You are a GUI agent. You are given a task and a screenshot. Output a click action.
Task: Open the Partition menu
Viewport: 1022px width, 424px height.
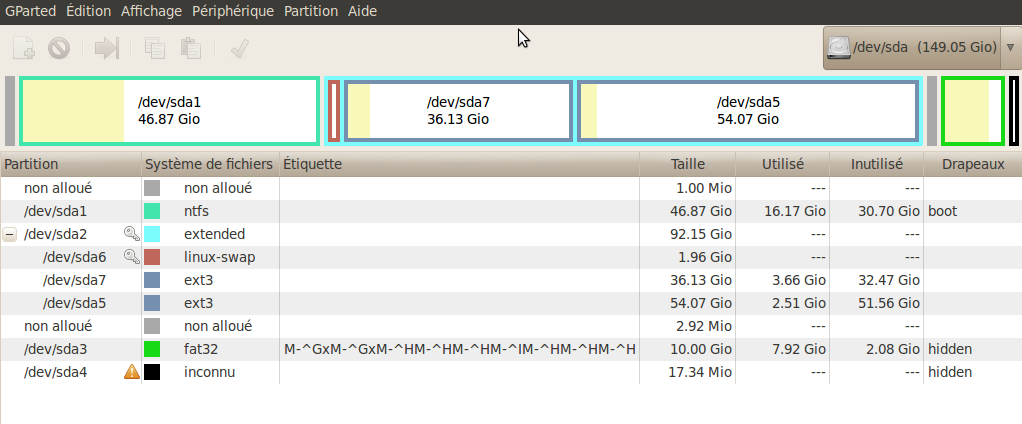(x=311, y=11)
